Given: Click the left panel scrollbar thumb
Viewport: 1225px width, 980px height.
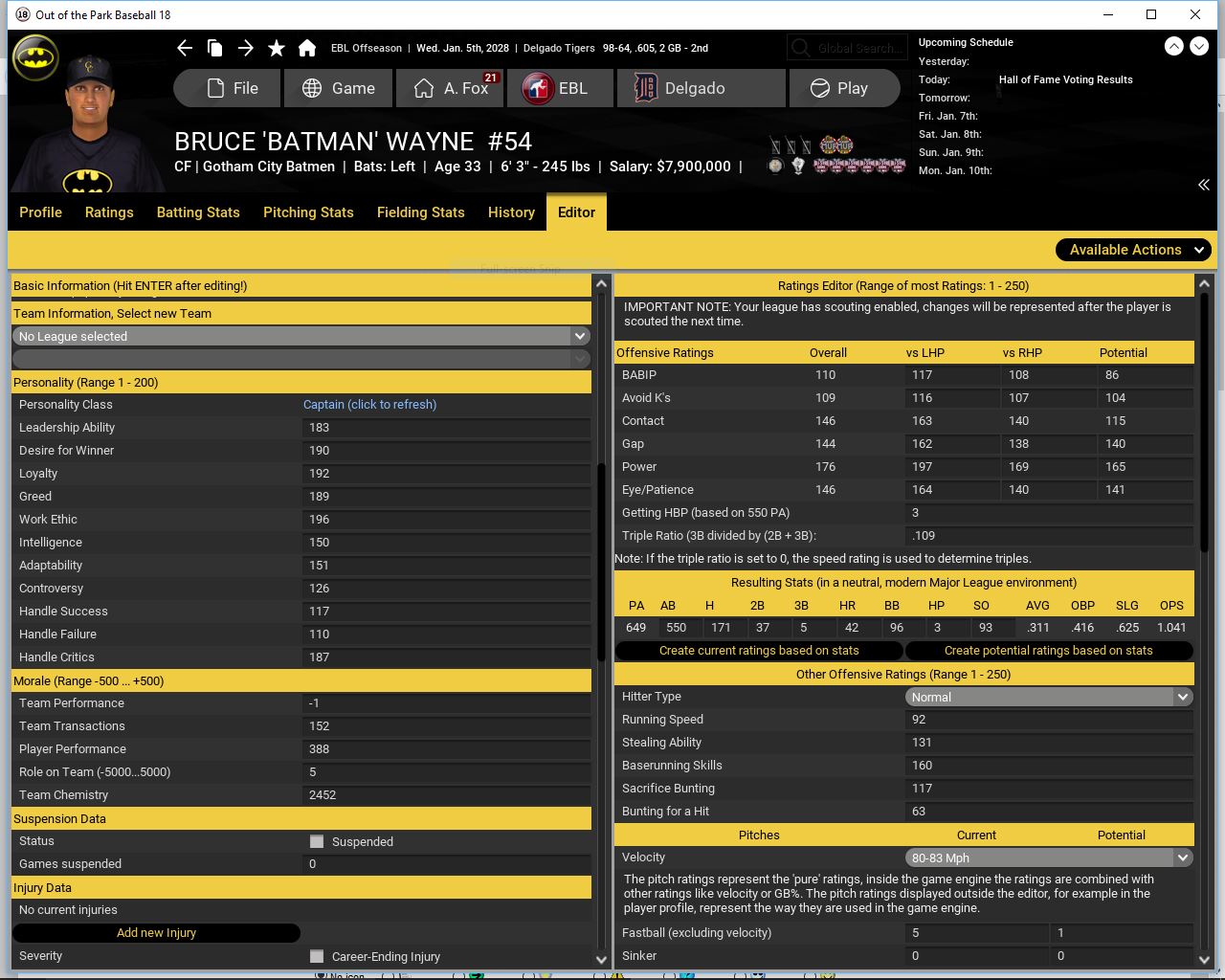Looking at the screenshot, I should (601, 563).
